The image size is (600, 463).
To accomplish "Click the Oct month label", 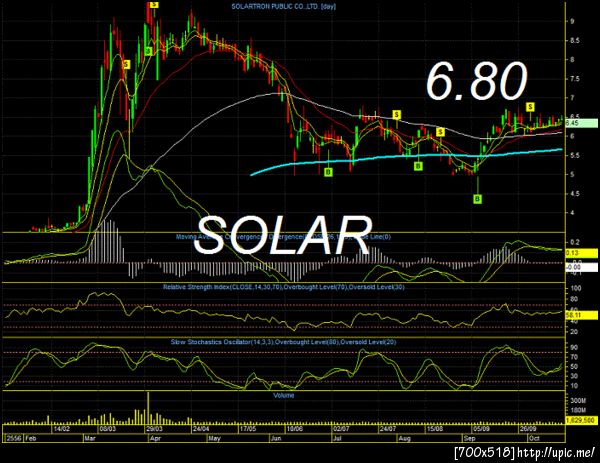I will [x=534, y=439].
